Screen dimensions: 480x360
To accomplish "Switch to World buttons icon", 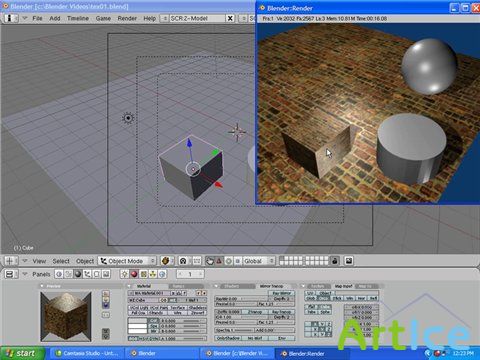I will point(162,274).
